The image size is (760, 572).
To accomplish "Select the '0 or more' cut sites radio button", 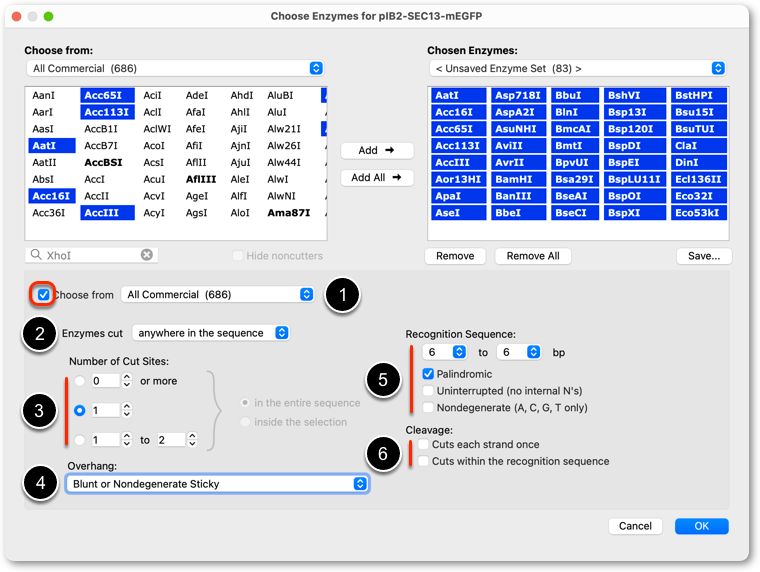I will tap(80, 381).
